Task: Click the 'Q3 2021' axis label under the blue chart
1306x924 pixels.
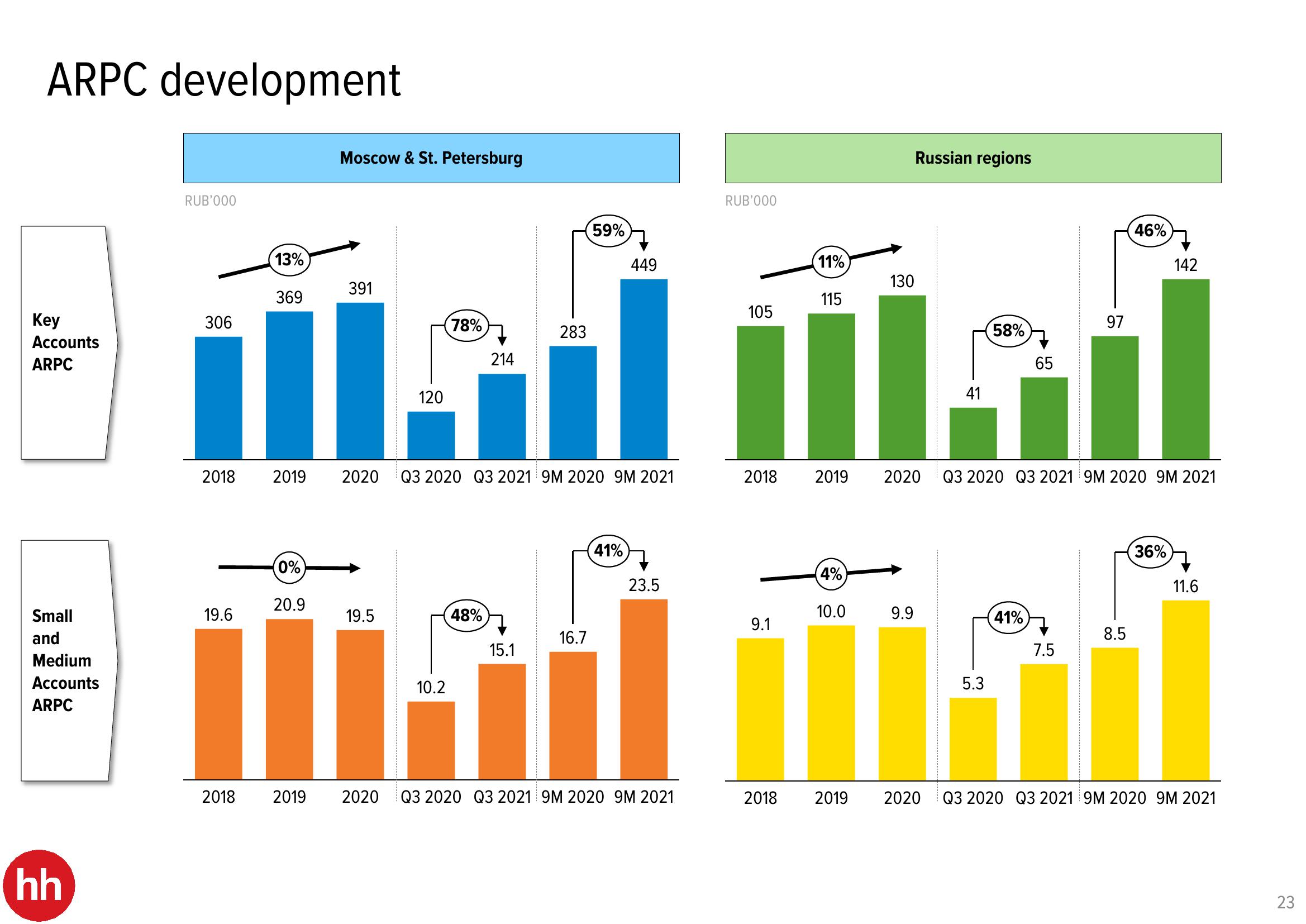Action: (x=502, y=477)
